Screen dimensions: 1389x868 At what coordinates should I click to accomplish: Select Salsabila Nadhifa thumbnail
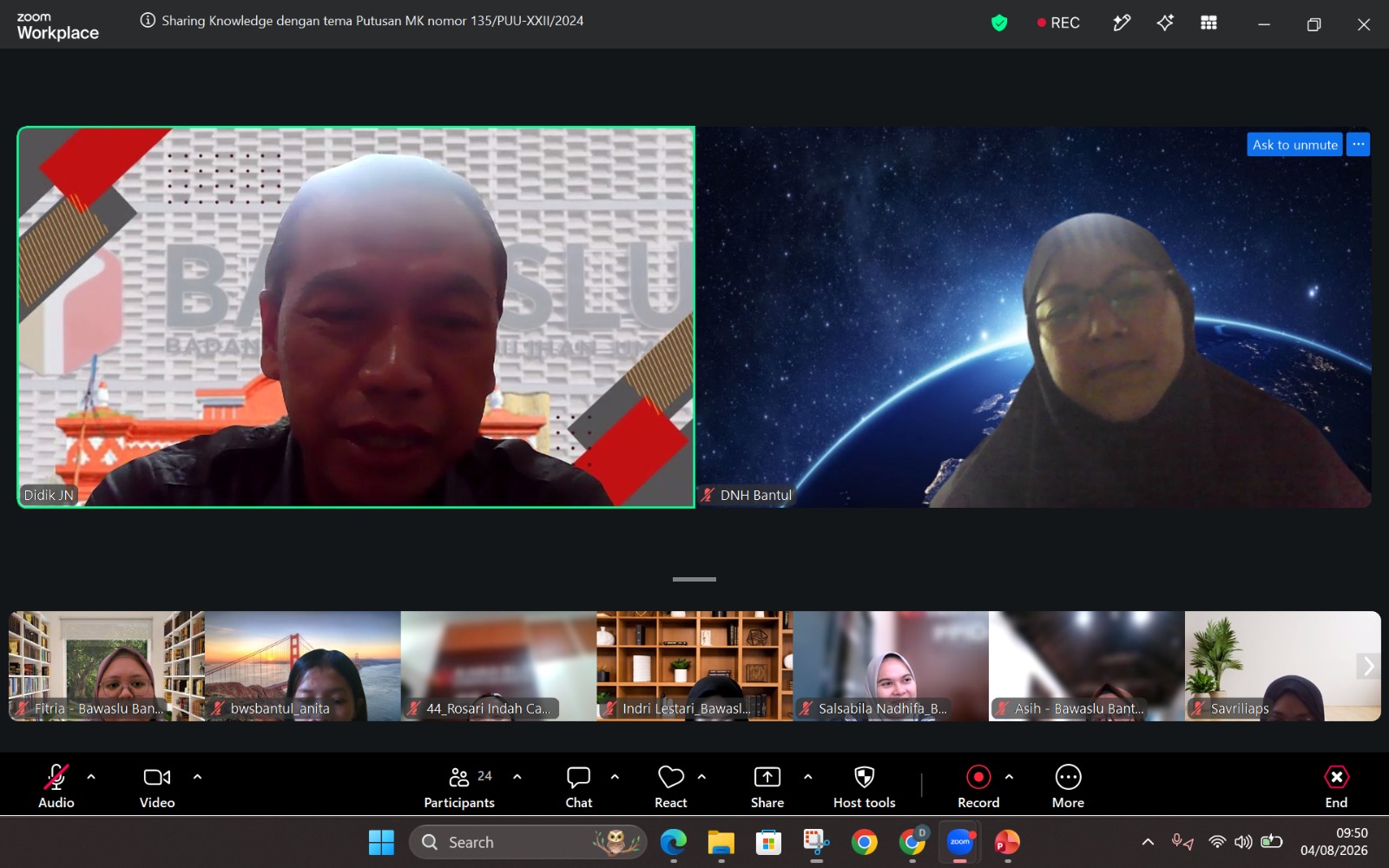[891, 666]
